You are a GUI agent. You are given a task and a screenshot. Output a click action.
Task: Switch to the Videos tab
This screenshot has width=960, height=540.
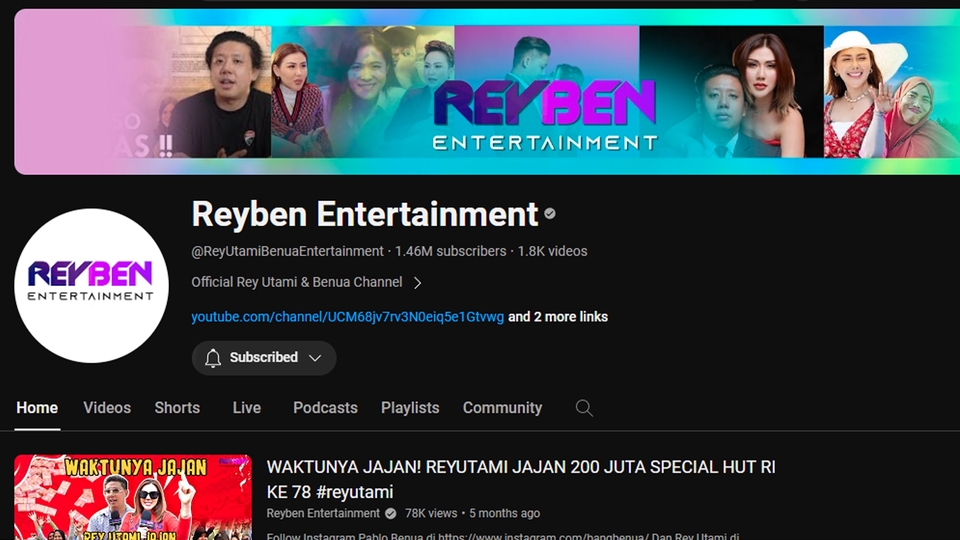point(107,408)
